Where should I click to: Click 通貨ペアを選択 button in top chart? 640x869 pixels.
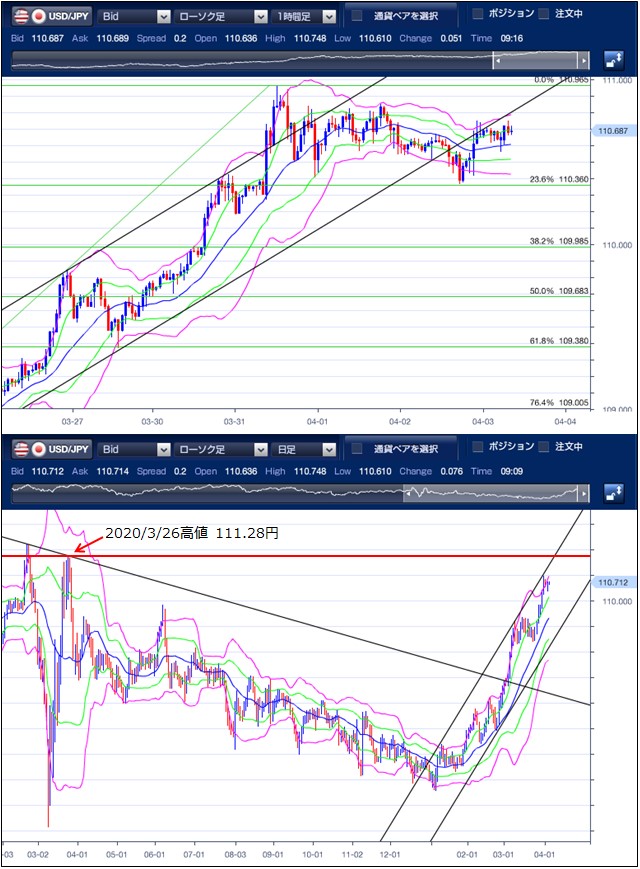pos(400,17)
